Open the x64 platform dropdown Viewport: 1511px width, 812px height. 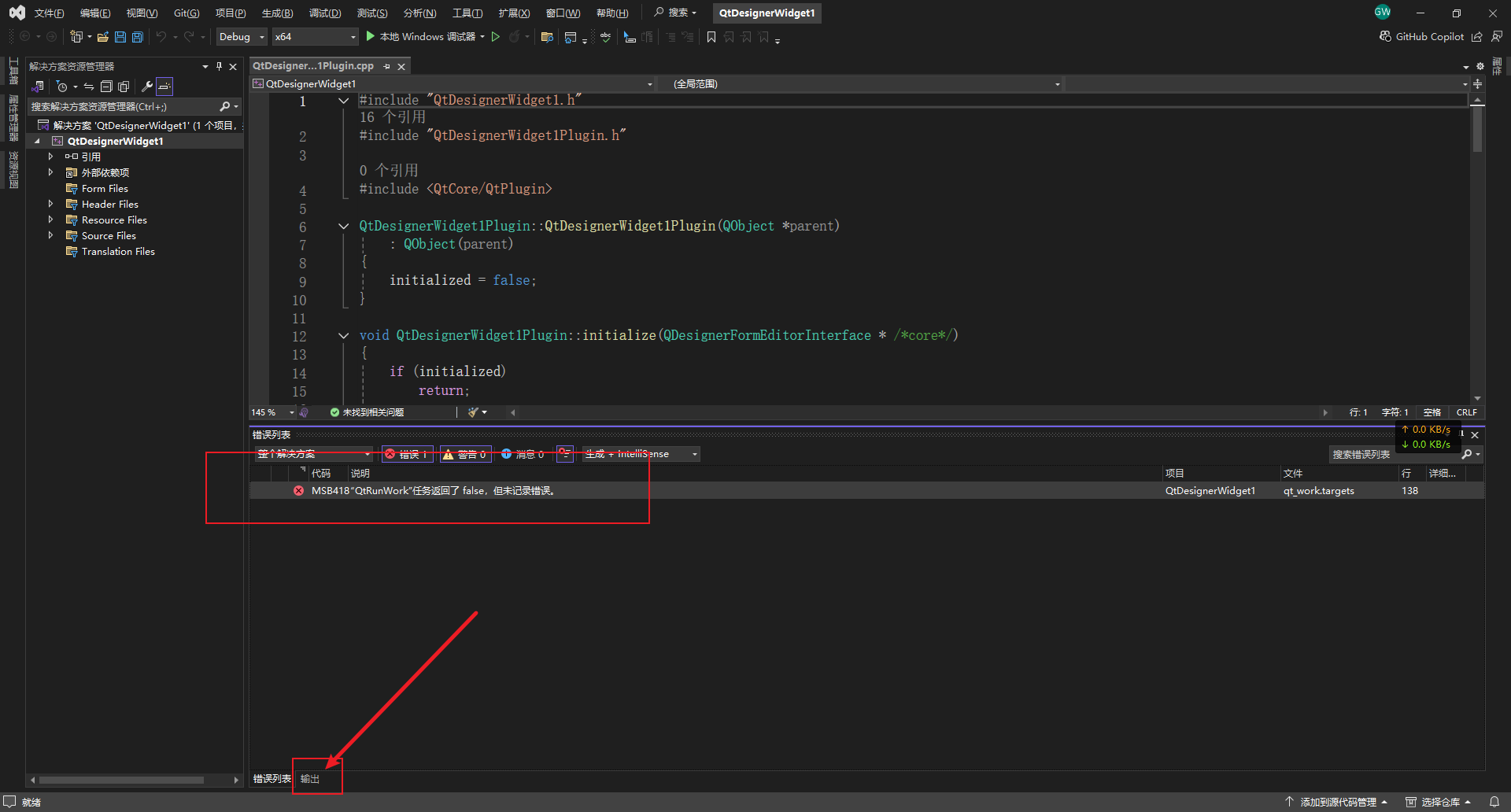click(x=316, y=37)
